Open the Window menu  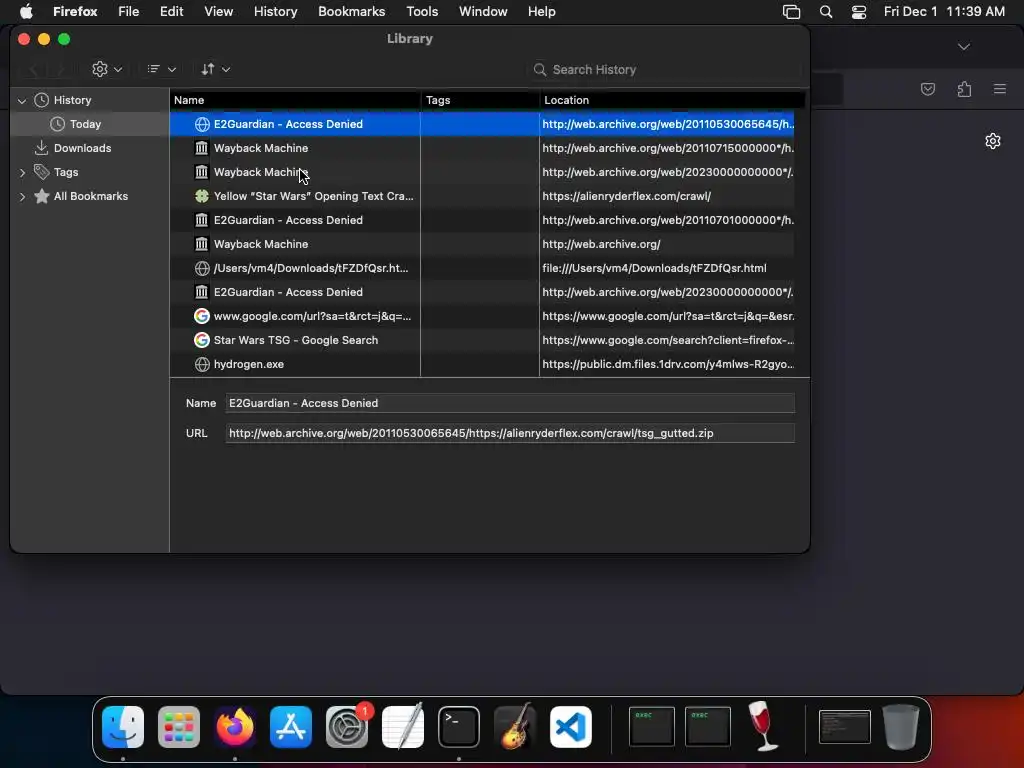[483, 12]
